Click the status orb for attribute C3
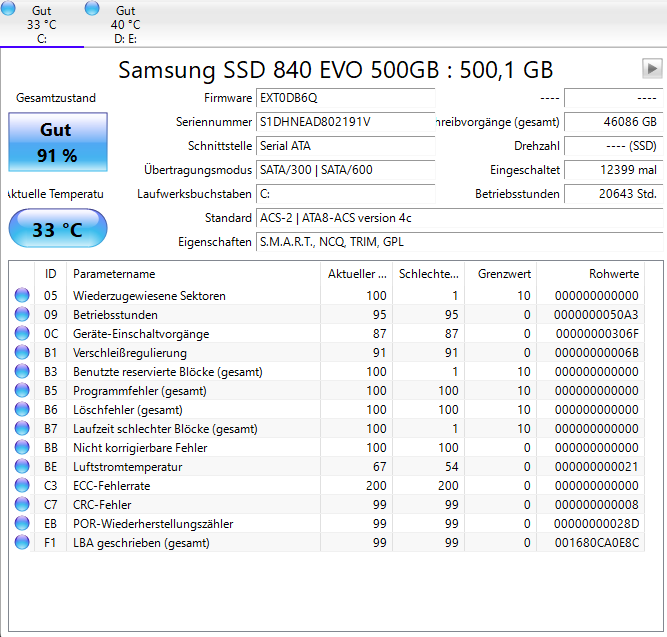667x637 pixels. [22, 485]
